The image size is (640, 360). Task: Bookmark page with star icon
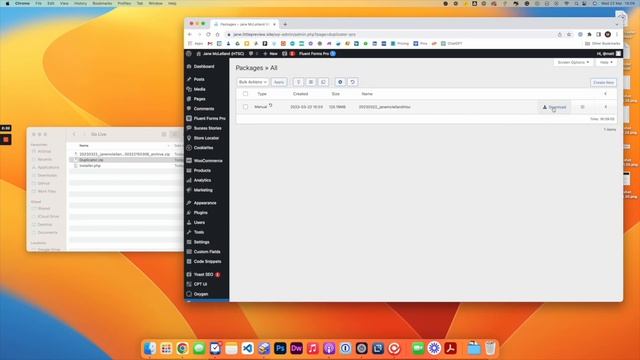pos(569,35)
